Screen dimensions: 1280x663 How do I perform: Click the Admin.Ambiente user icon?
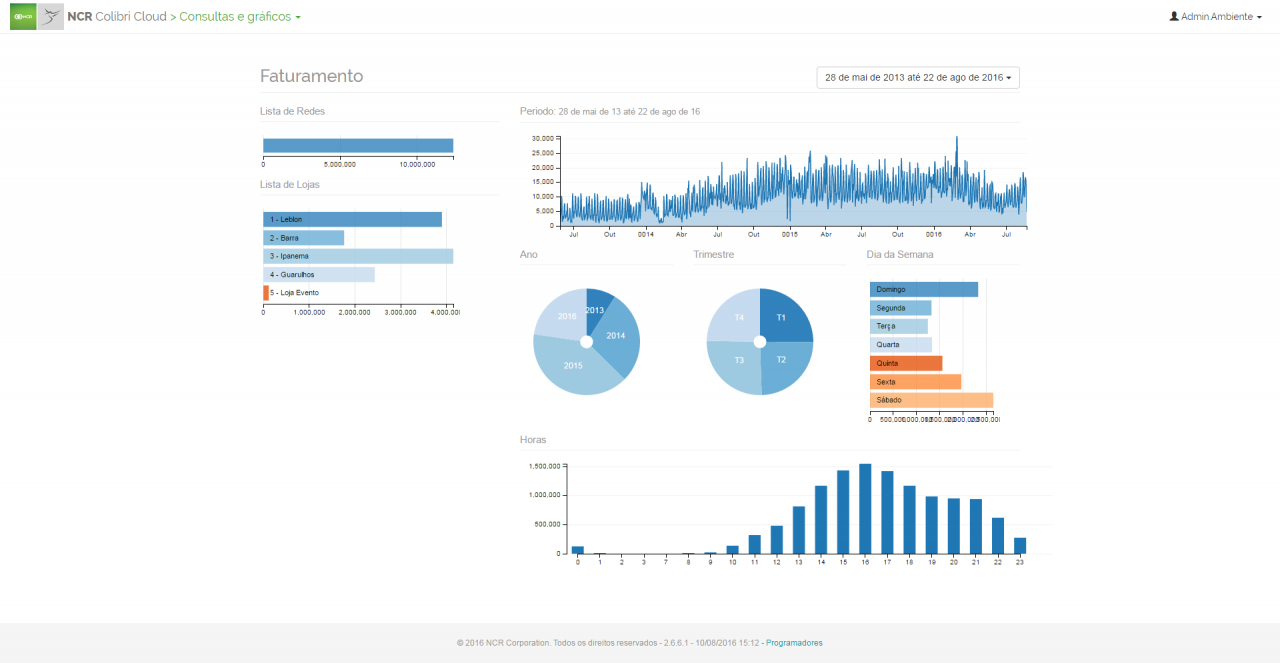point(1174,17)
